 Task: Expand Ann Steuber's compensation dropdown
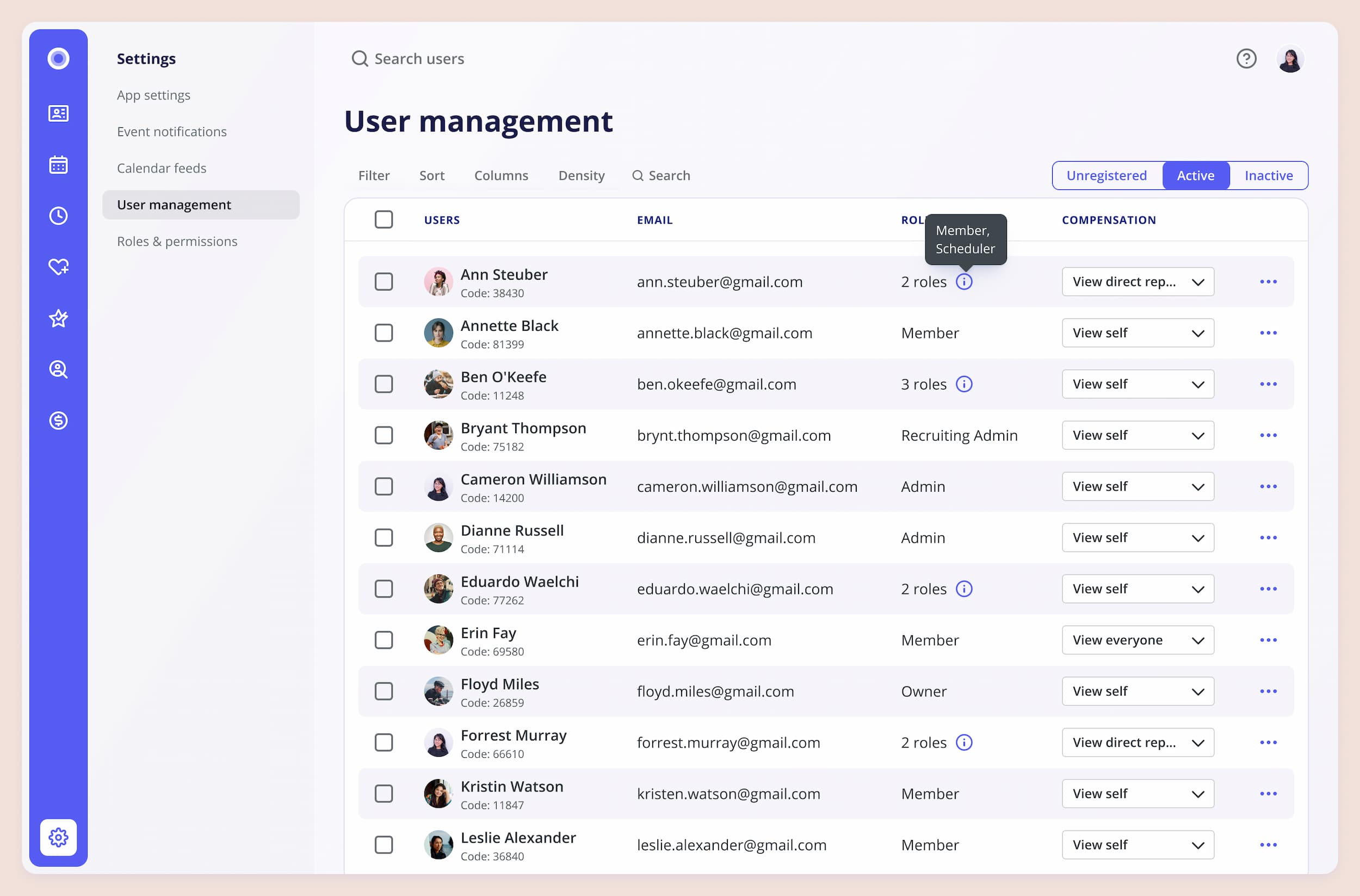coord(1137,282)
